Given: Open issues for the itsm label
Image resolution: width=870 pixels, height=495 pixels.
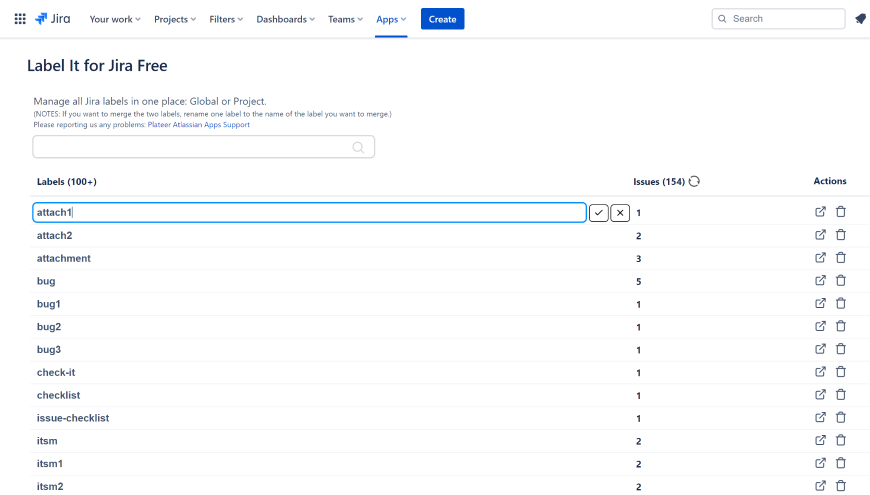Looking at the screenshot, I should (x=820, y=441).
